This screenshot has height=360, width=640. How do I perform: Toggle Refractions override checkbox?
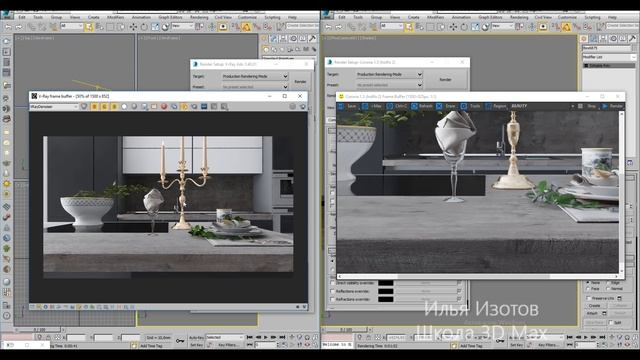(x=332, y=299)
